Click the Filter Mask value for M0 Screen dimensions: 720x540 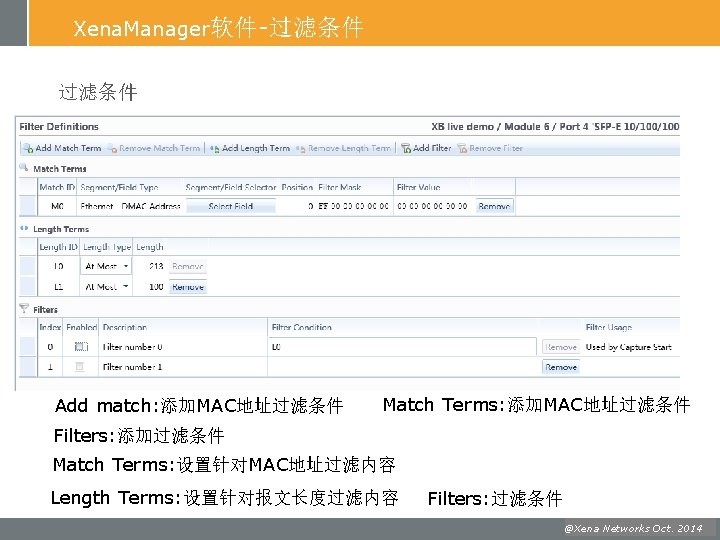[353, 206]
